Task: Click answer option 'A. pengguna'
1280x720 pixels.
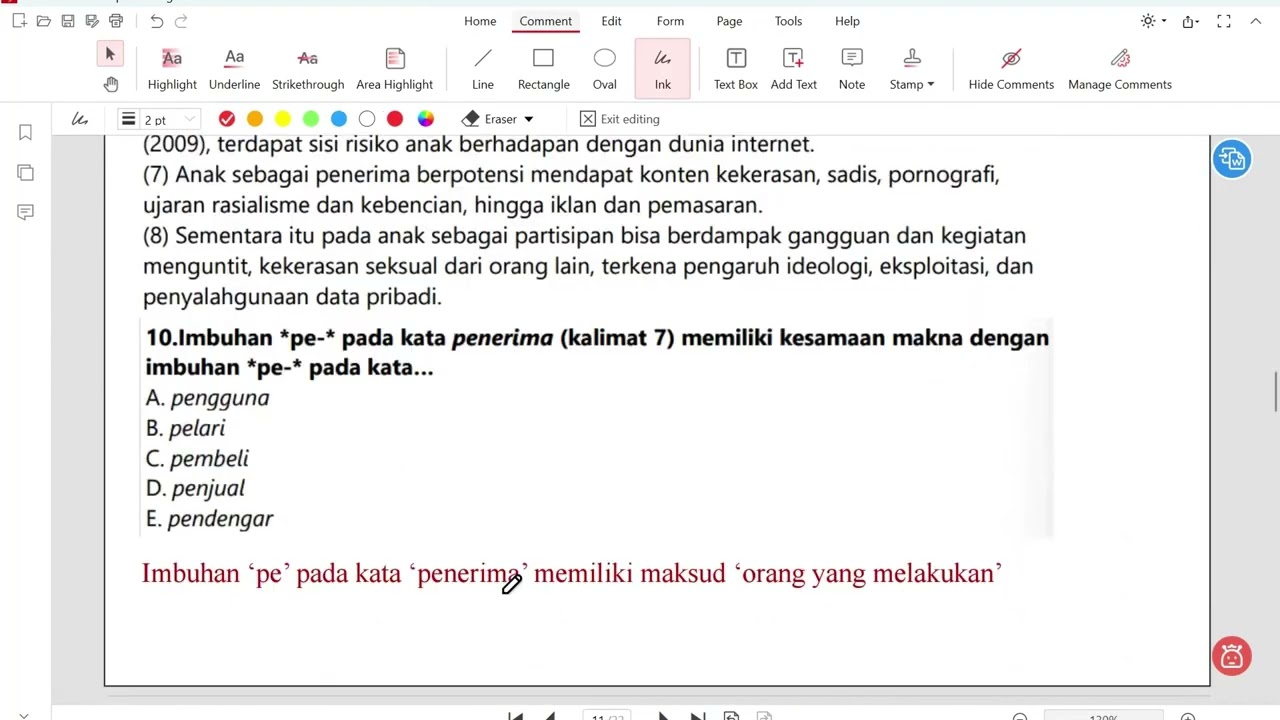Action: click(x=207, y=398)
